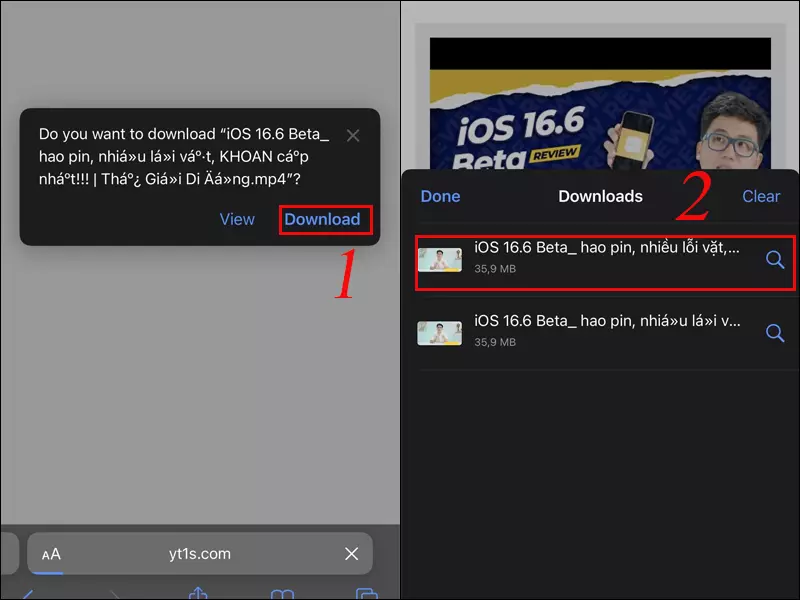This screenshot has height=600, width=800.
Task: Tap View in the download prompt
Action: point(237,219)
